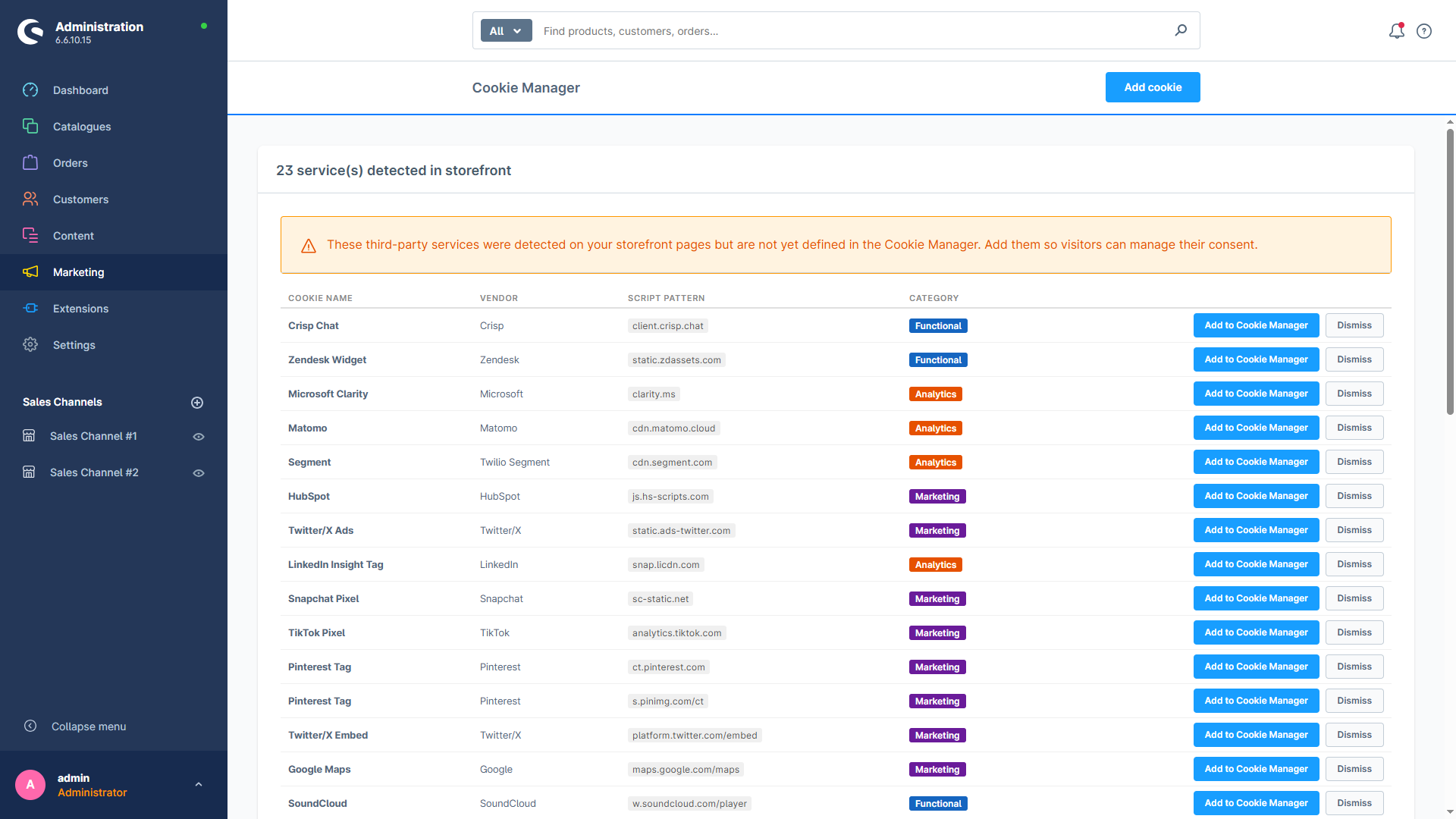Open the help question mark icon
Image resolution: width=1456 pixels, height=819 pixels.
tap(1424, 31)
